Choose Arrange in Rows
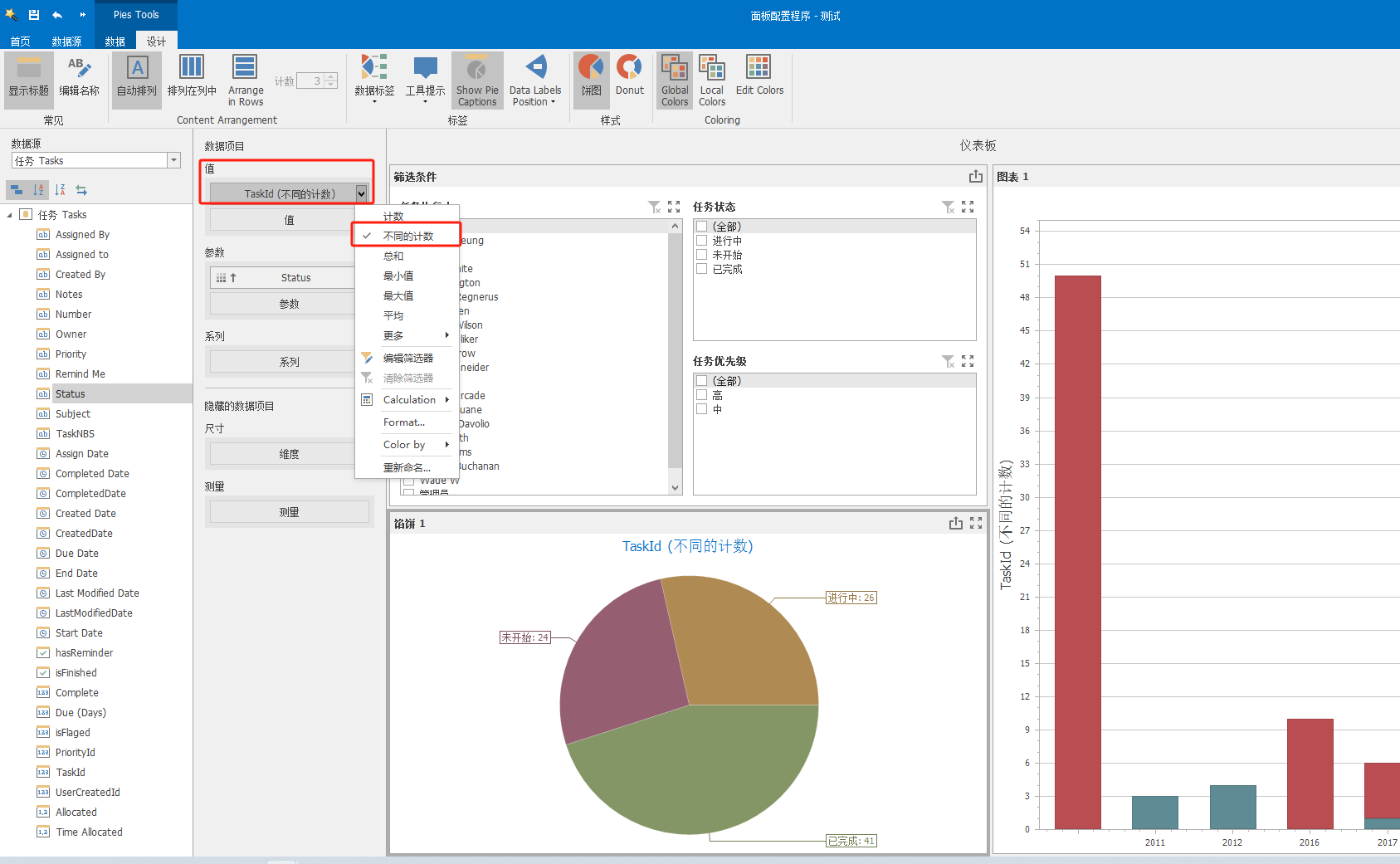This screenshot has height=864, width=1400. [246, 79]
